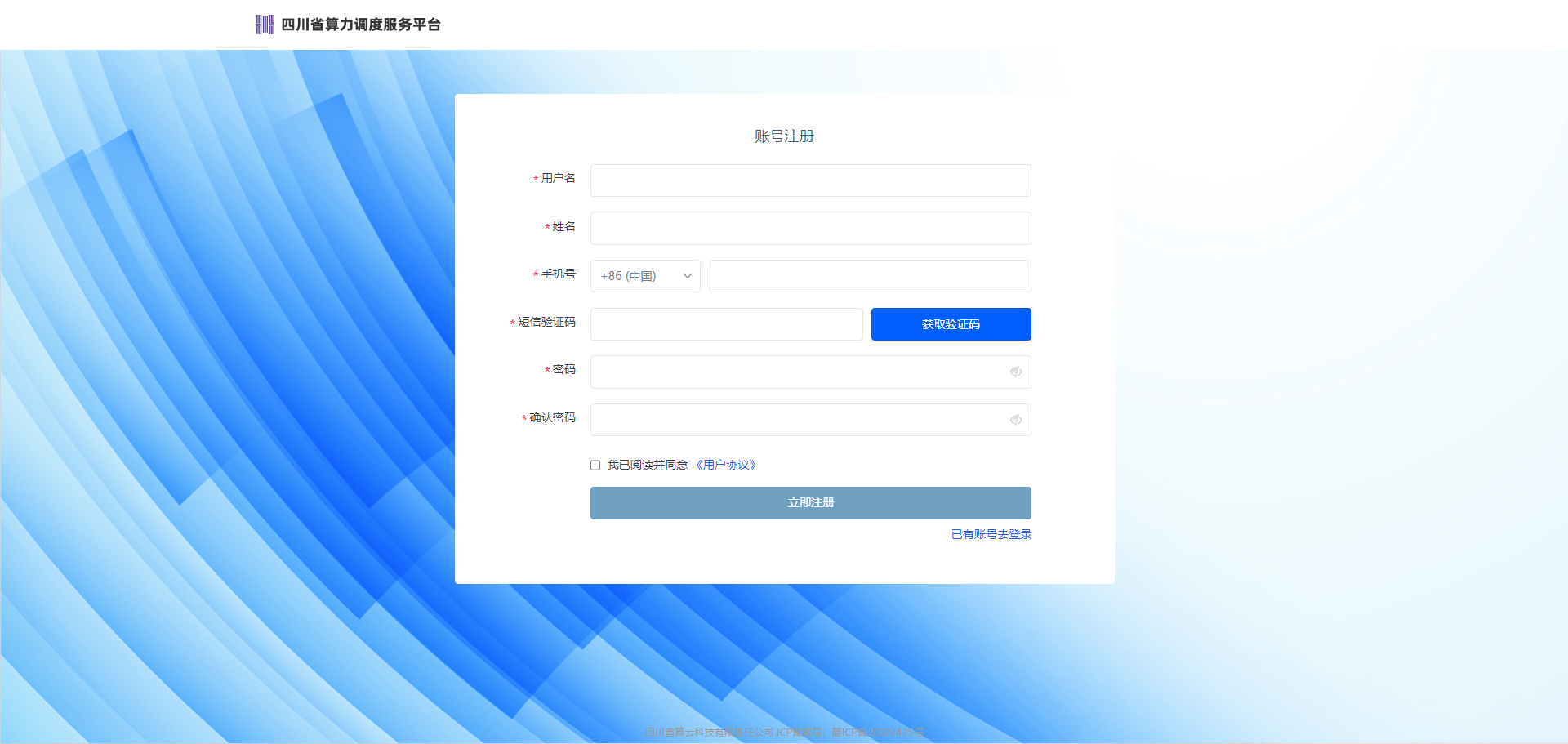The width and height of the screenshot is (1568, 744).
Task: Focus the 密码 input field
Action: [x=810, y=372]
